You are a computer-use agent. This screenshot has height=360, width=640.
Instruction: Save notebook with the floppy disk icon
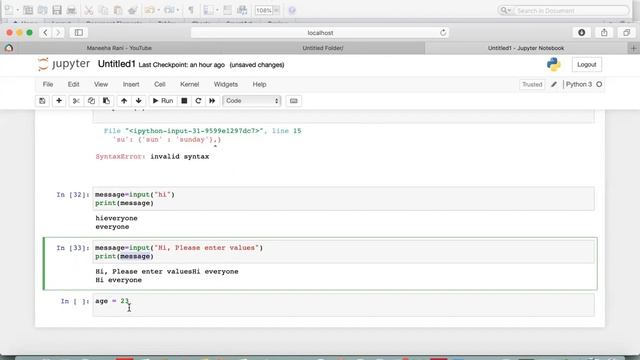42,101
